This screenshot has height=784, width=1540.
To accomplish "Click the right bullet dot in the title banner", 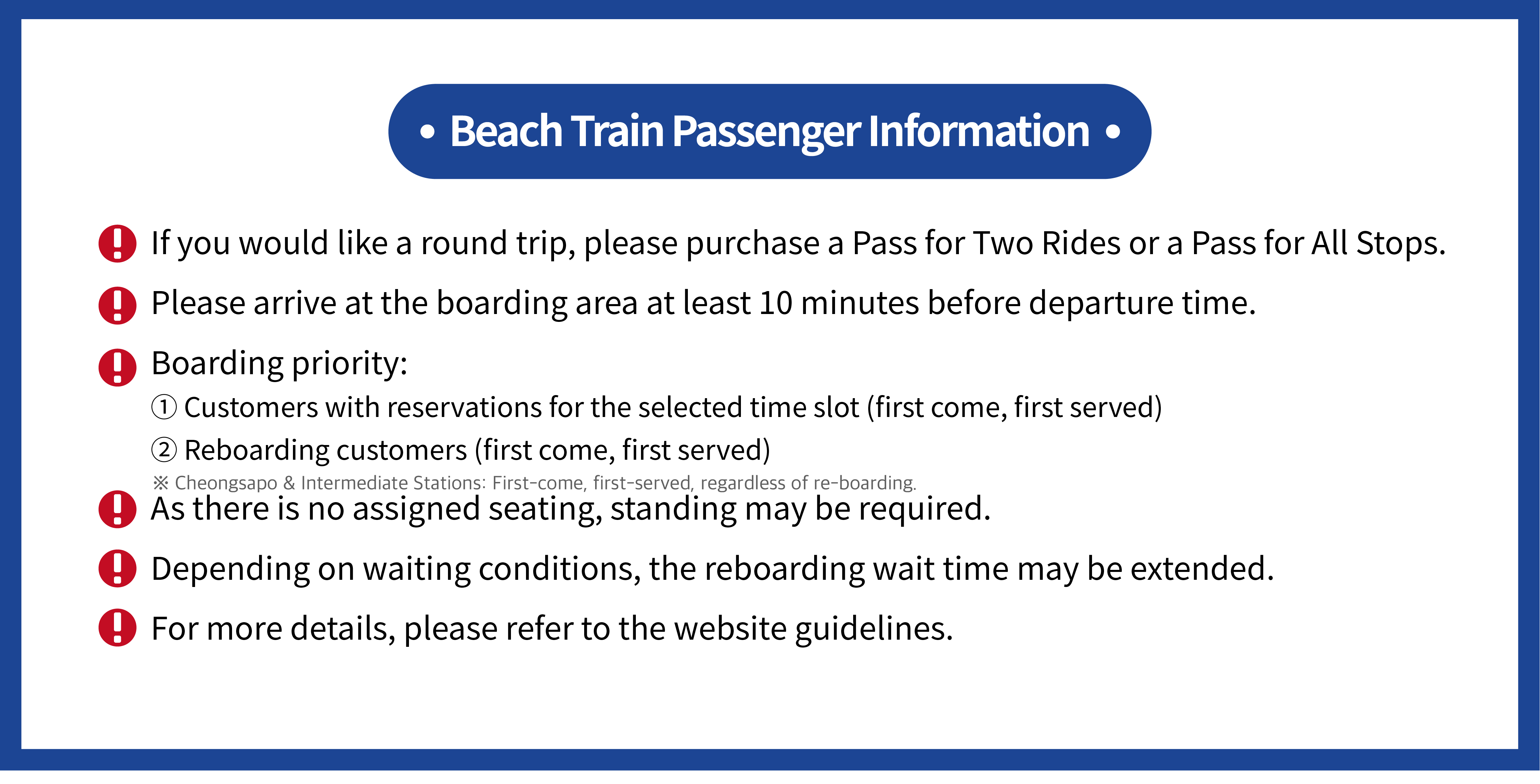I will point(1113,132).
